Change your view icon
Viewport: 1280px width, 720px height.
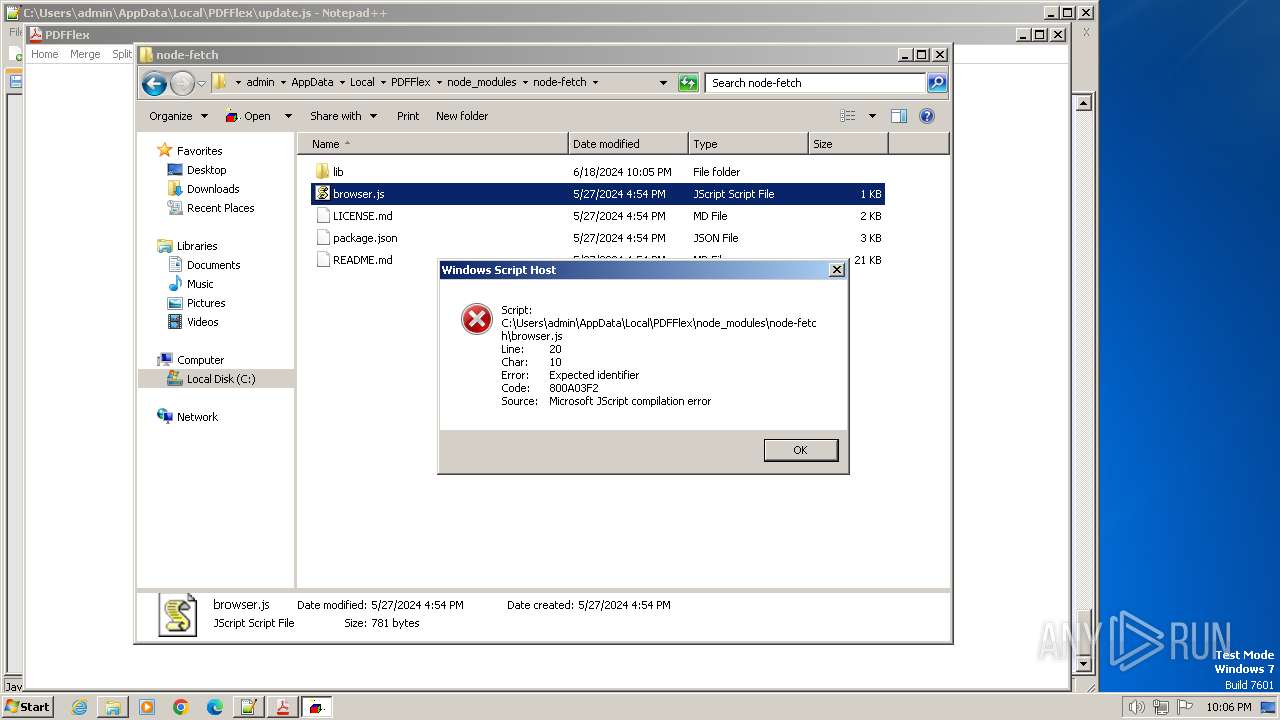point(848,116)
